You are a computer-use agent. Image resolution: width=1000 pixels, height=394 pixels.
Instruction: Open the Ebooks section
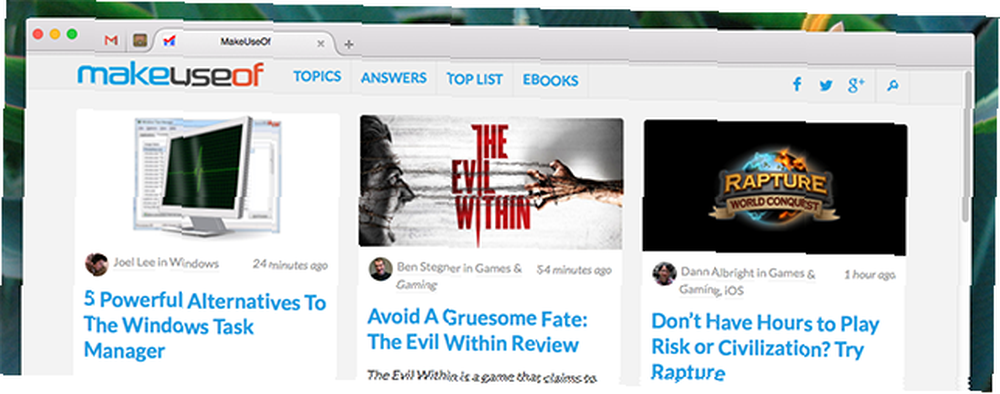point(550,80)
